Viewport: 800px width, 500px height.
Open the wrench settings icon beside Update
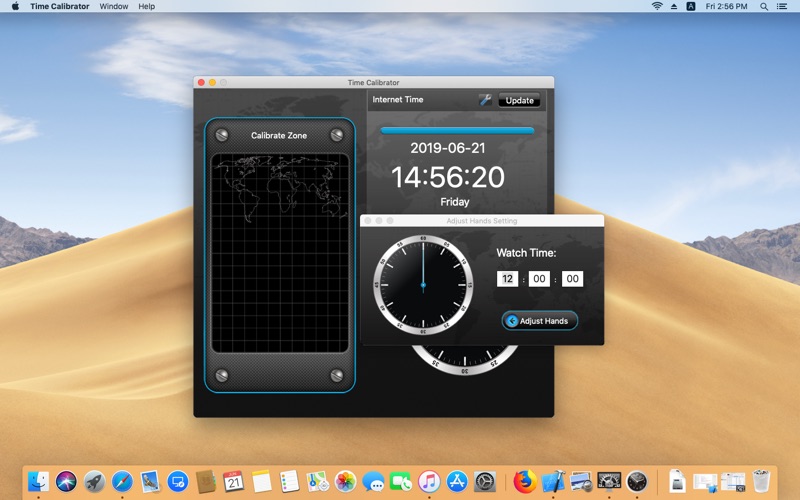click(x=485, y=100)
